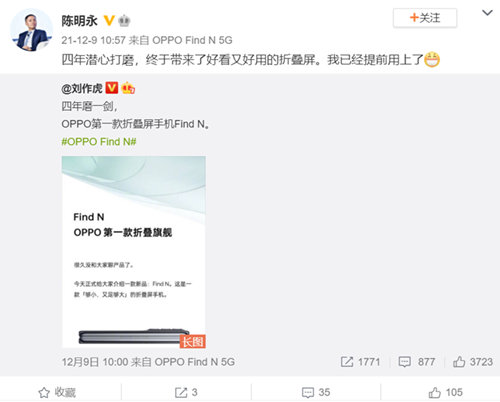The width and height of the screenshot is (500, 402).
Task: Open comments on the original post with 877
Action: click(x=417, y=362)
